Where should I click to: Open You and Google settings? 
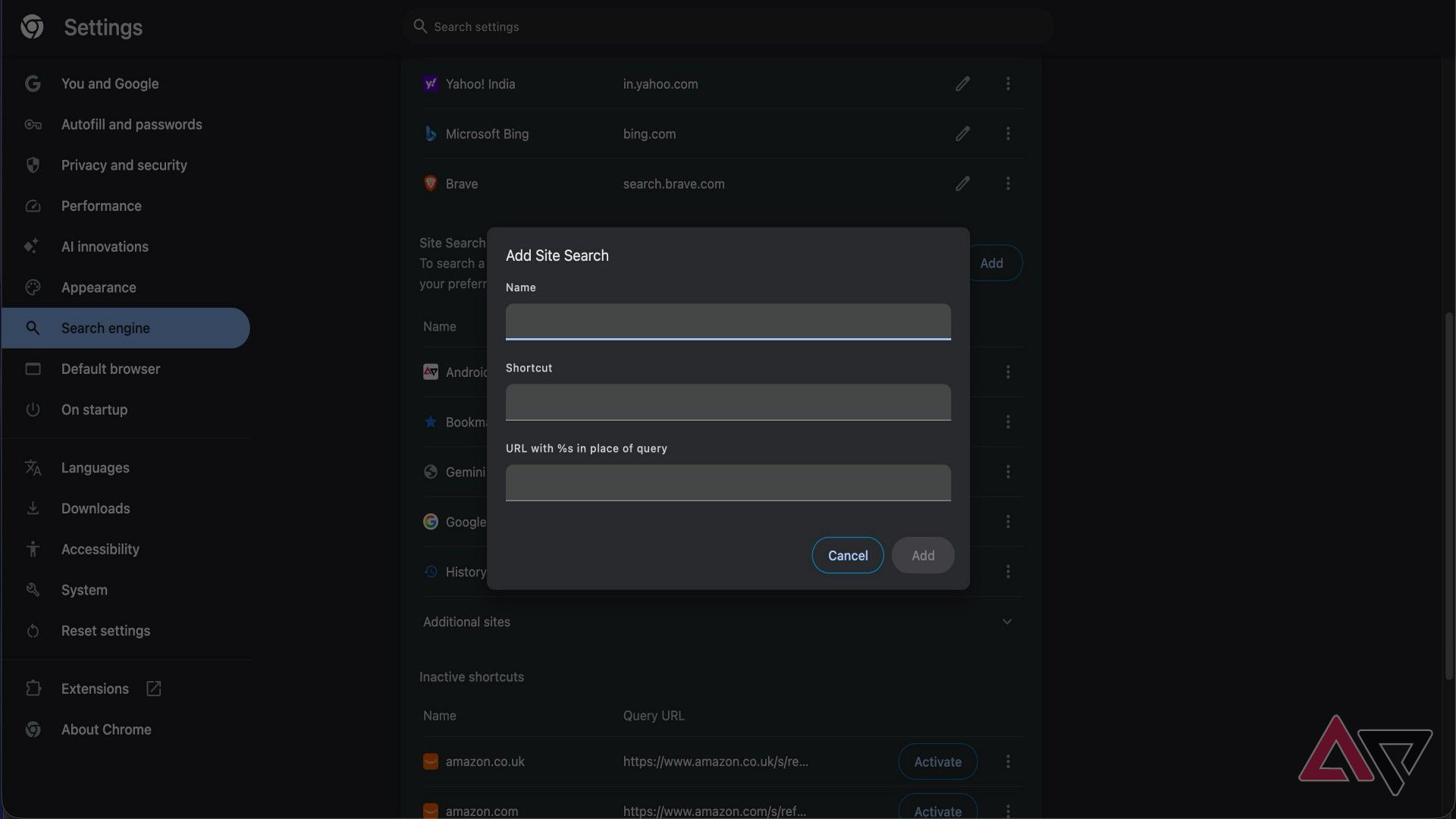tap(126, 84)
